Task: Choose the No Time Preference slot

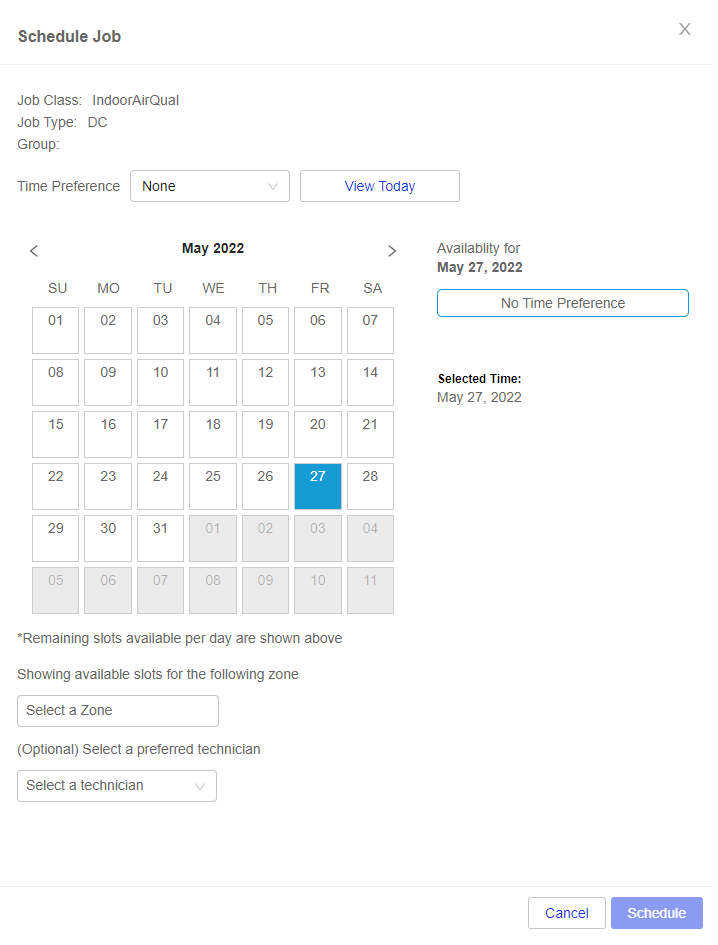Action: tap(562, 303)
